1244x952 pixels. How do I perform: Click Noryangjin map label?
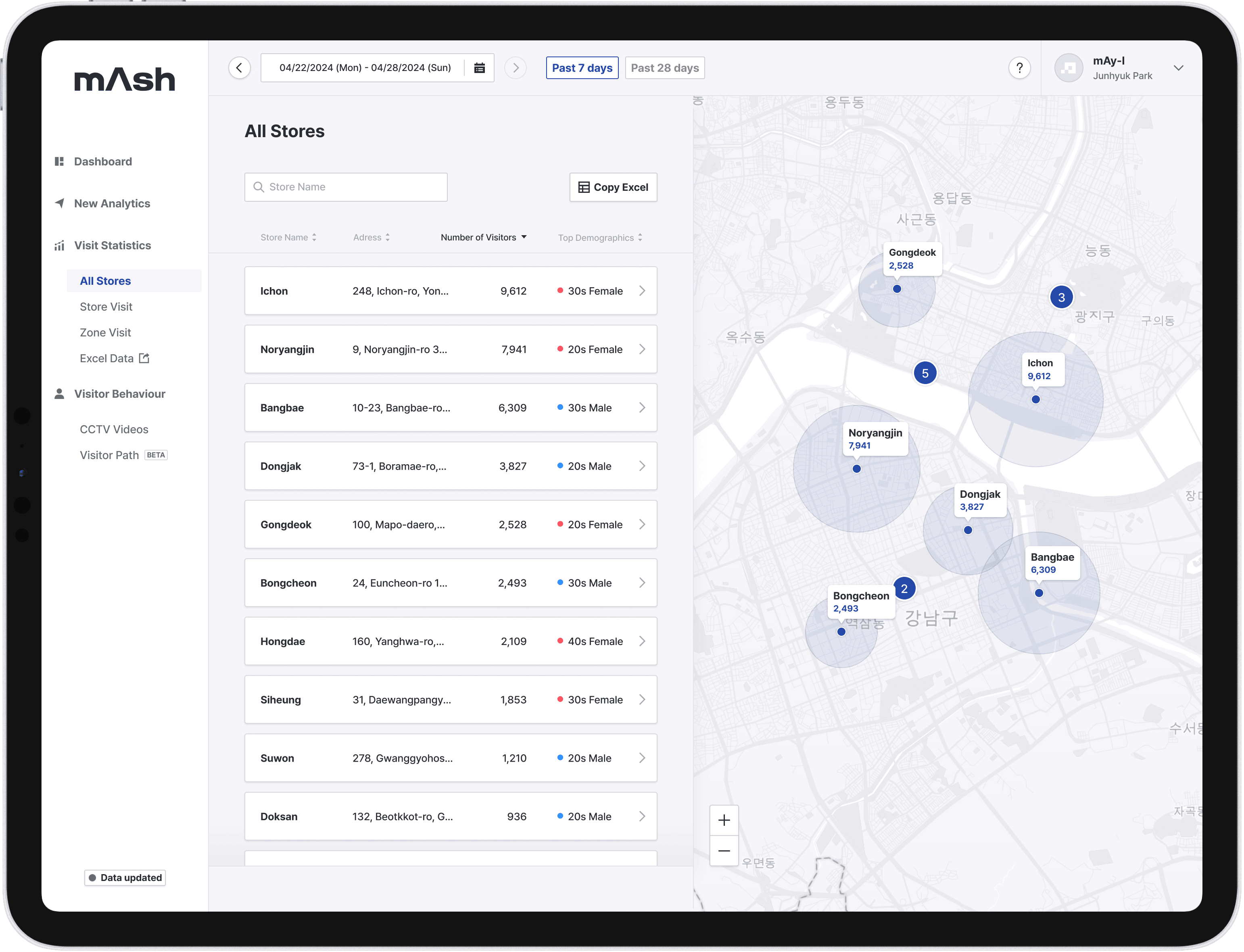(x=876, y=439)
